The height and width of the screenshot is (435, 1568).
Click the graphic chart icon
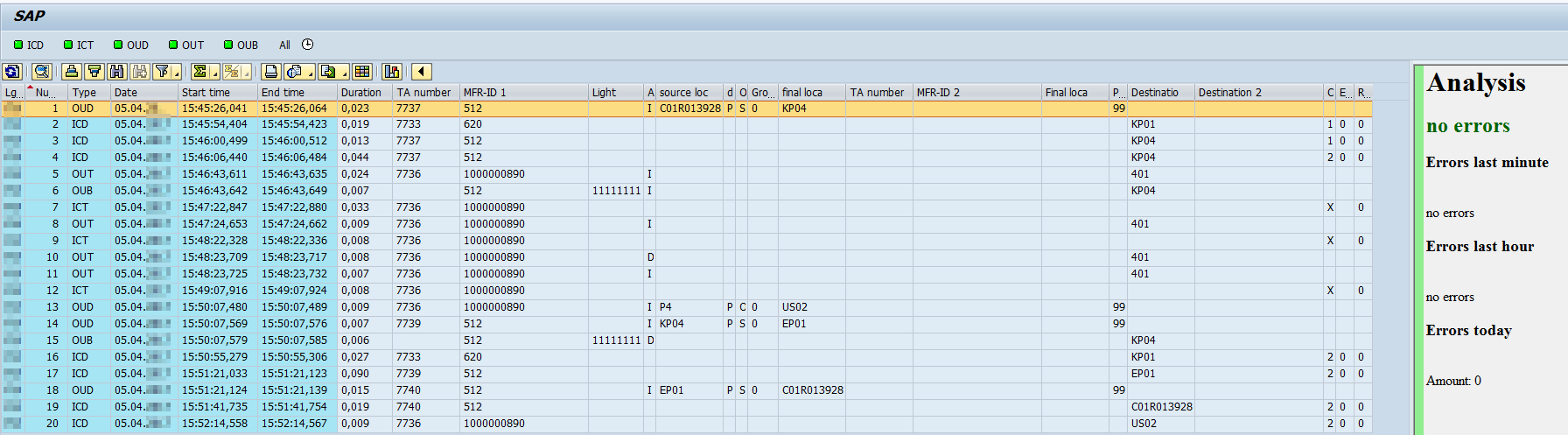tap(392, 72)
